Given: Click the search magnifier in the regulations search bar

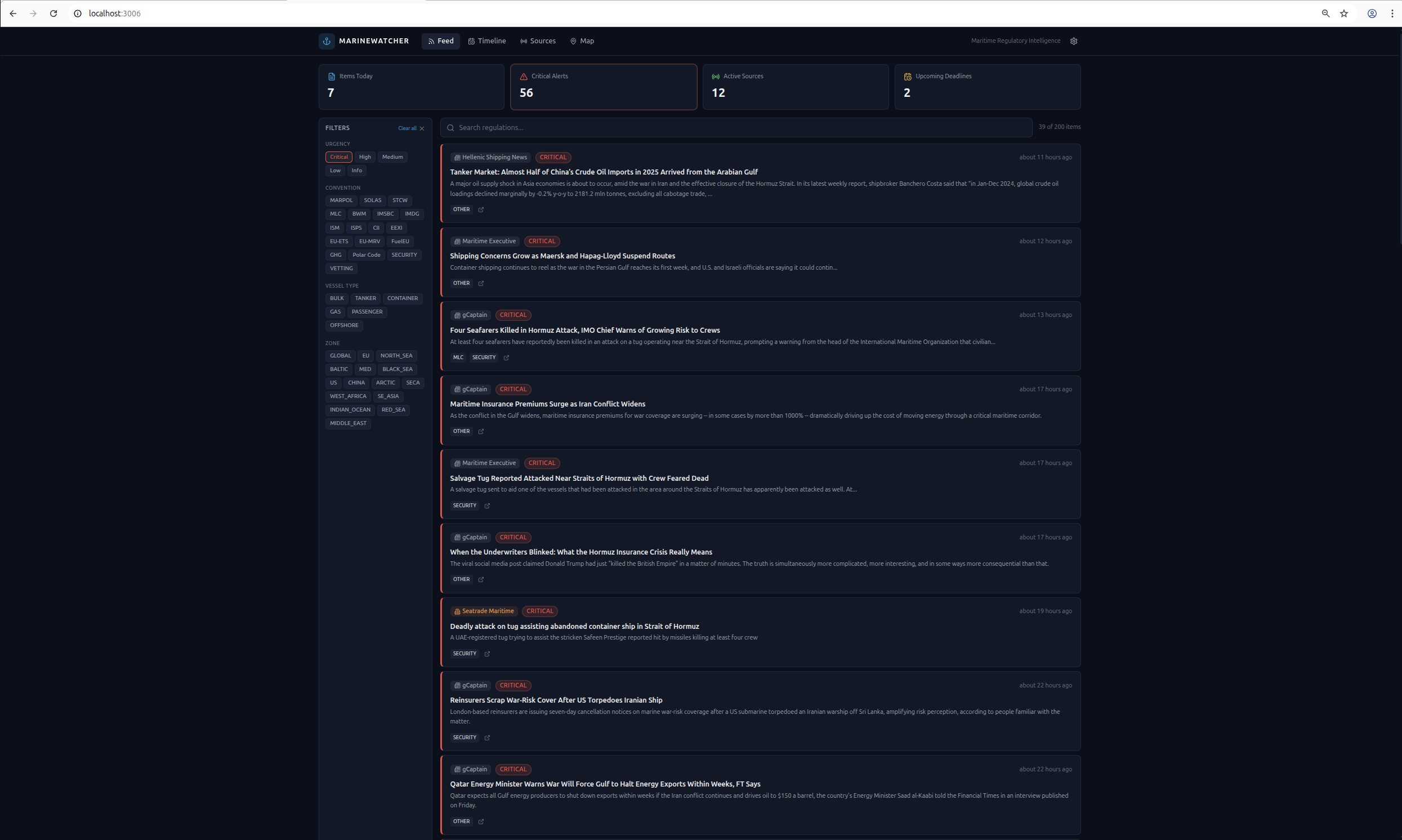Looking at the screenshot, I should point(450,127).
